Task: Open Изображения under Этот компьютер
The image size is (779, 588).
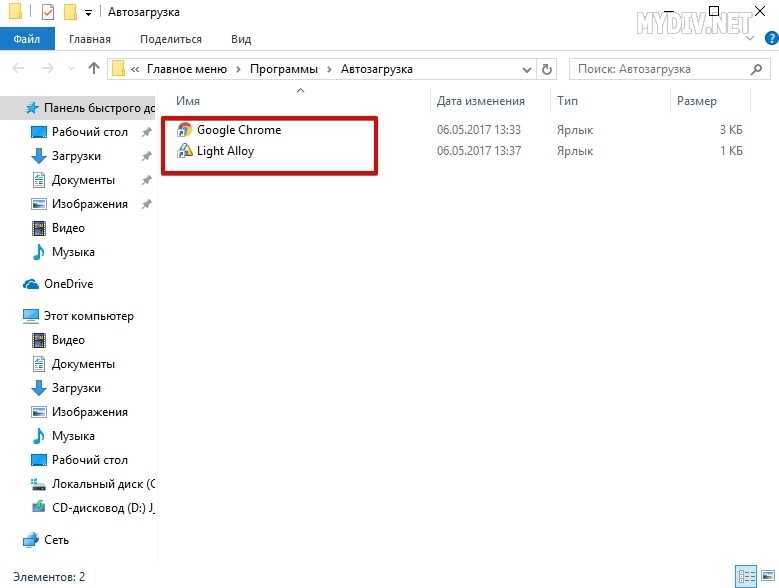Action: (x=90, y=412)
